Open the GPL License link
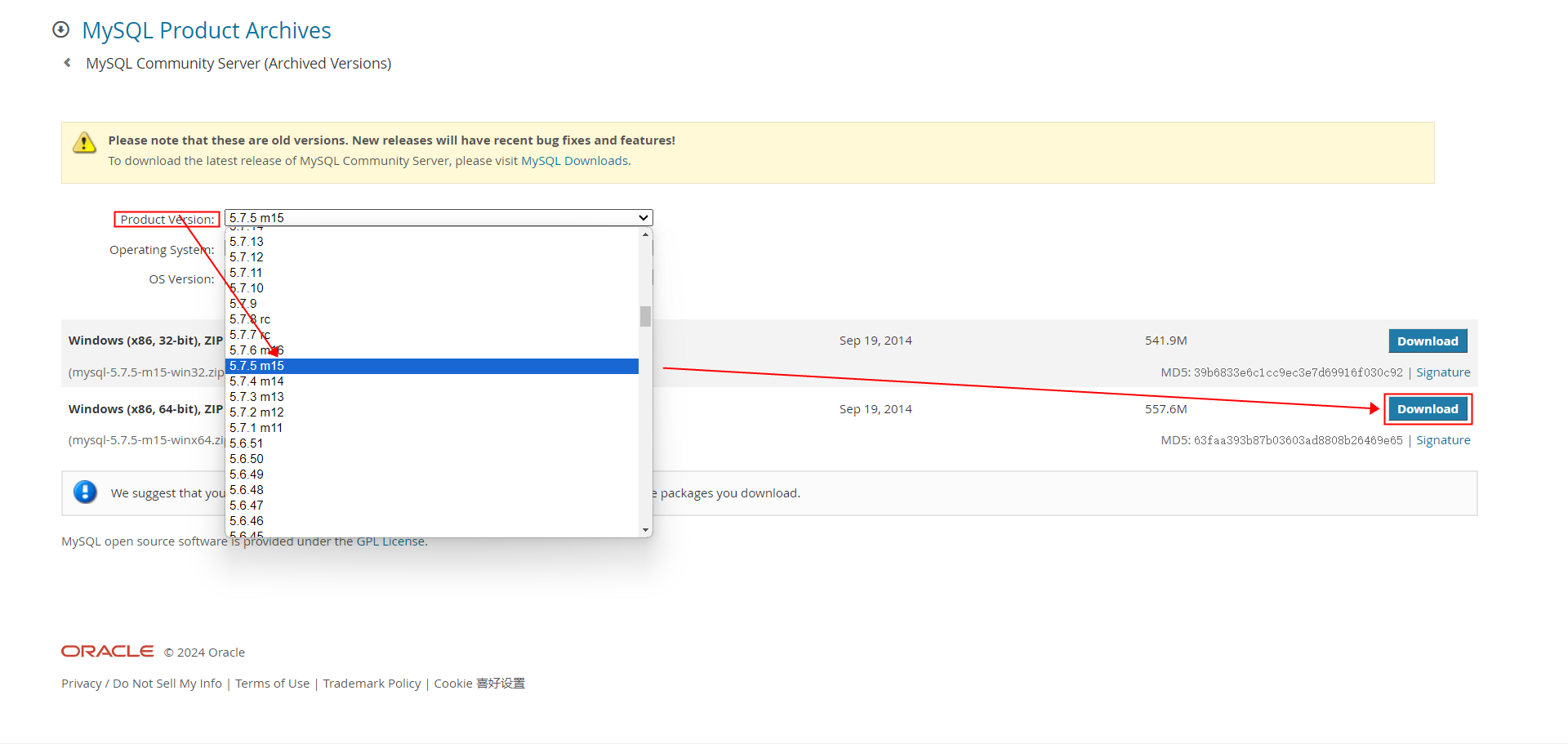1568x744 pixels. coord(391,541)
